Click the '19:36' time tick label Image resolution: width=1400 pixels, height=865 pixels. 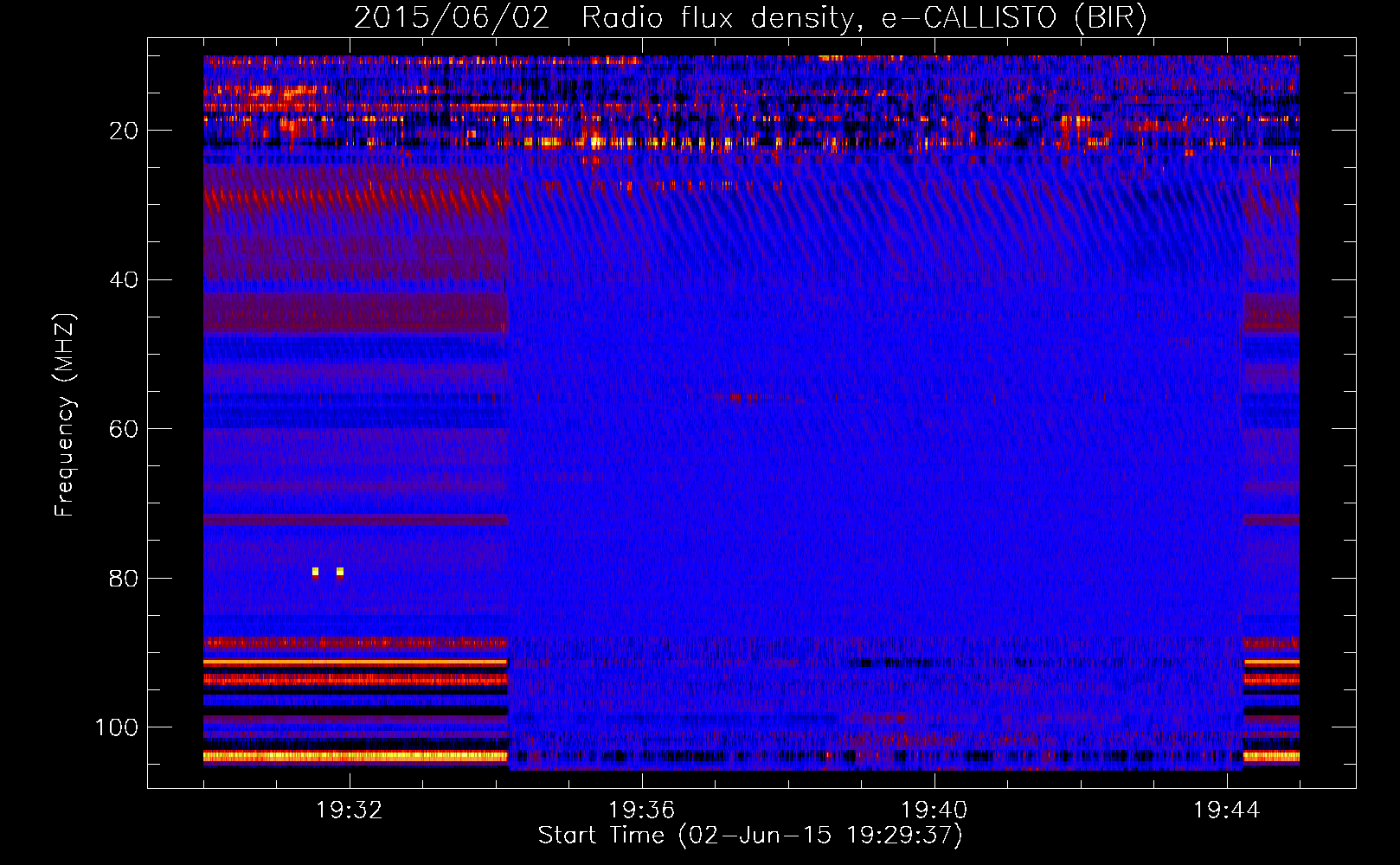pos(642,811)
